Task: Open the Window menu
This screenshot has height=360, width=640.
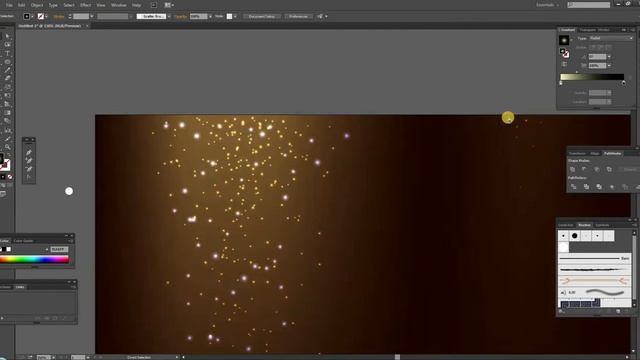Action: (119, 5)
